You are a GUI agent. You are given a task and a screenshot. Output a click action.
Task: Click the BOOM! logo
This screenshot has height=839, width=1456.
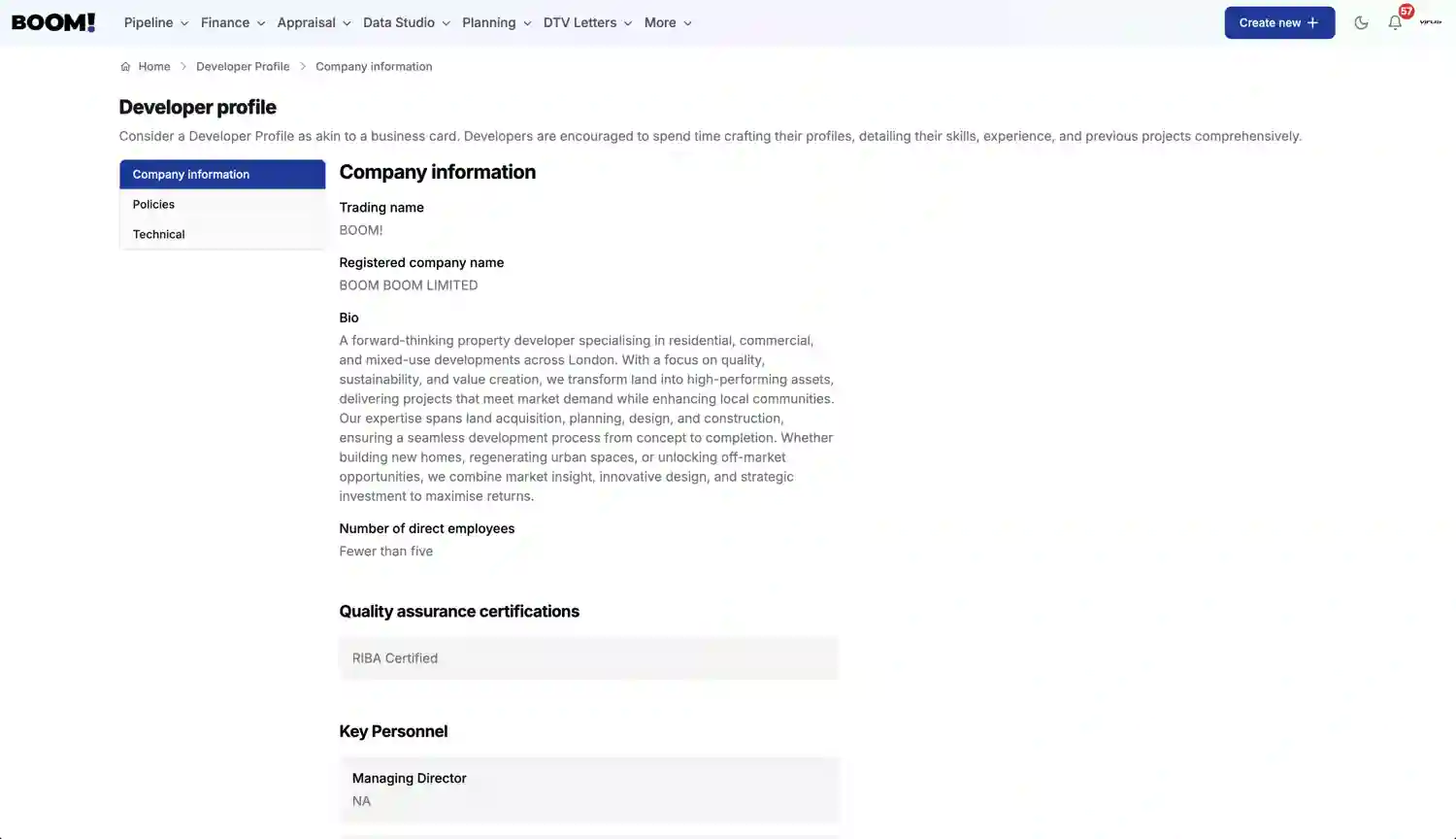53,22
